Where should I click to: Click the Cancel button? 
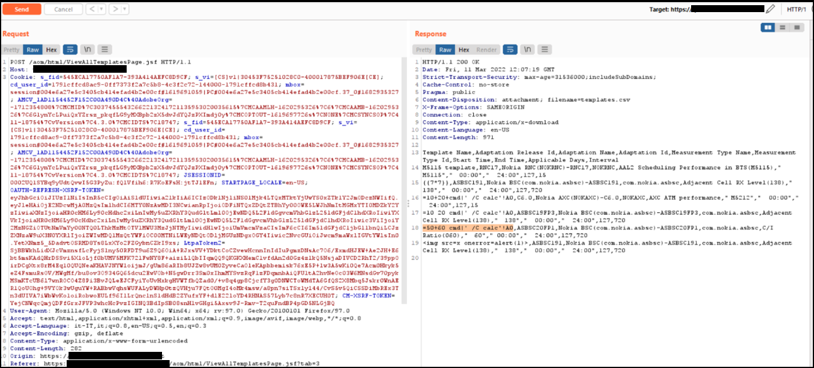[x=63, y=9]
